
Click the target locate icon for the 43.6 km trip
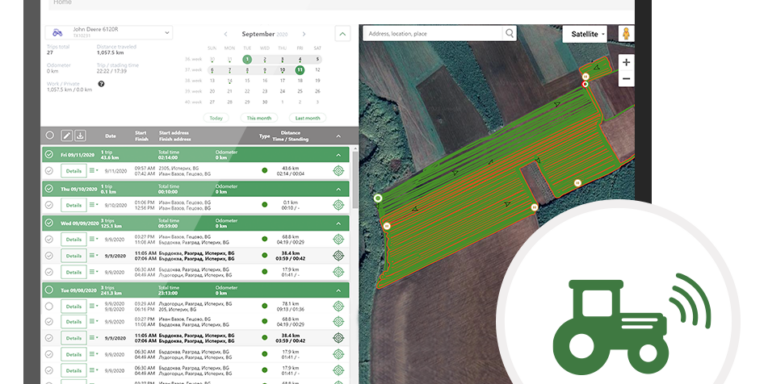pyautogui.click(x=338, y=170)
